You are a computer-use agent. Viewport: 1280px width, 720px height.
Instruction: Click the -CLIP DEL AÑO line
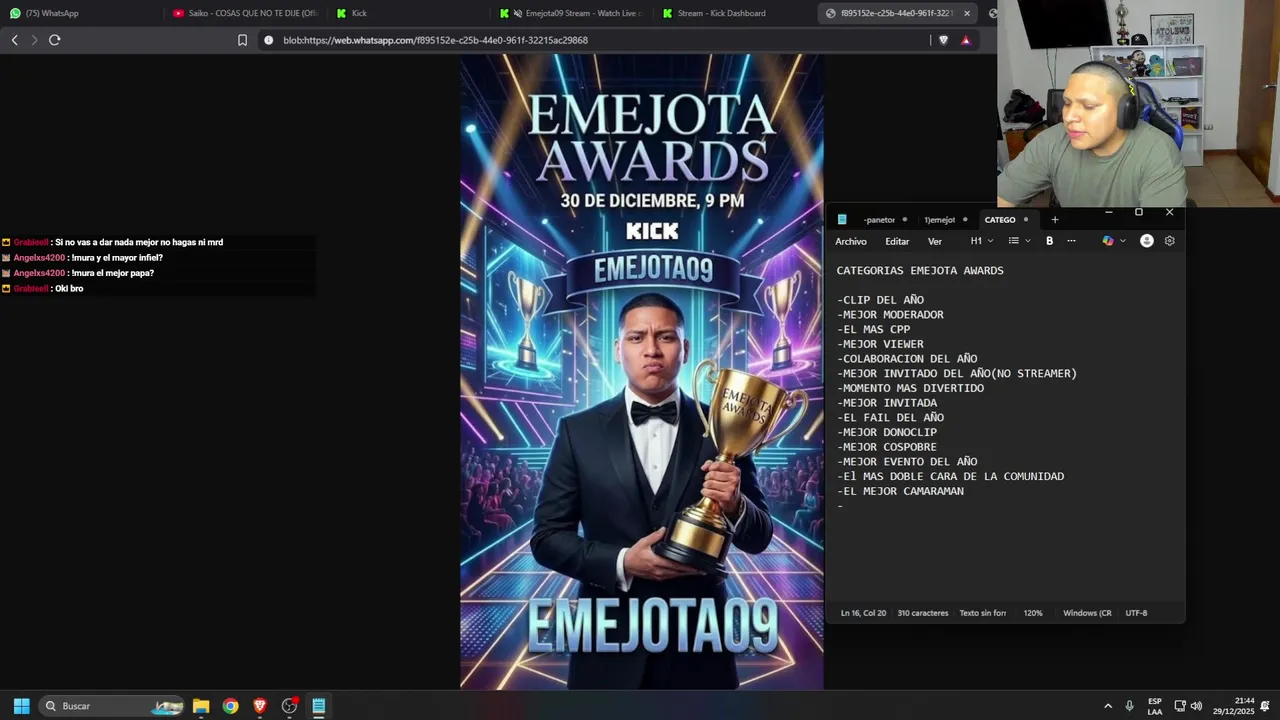(x=880, y=300)
